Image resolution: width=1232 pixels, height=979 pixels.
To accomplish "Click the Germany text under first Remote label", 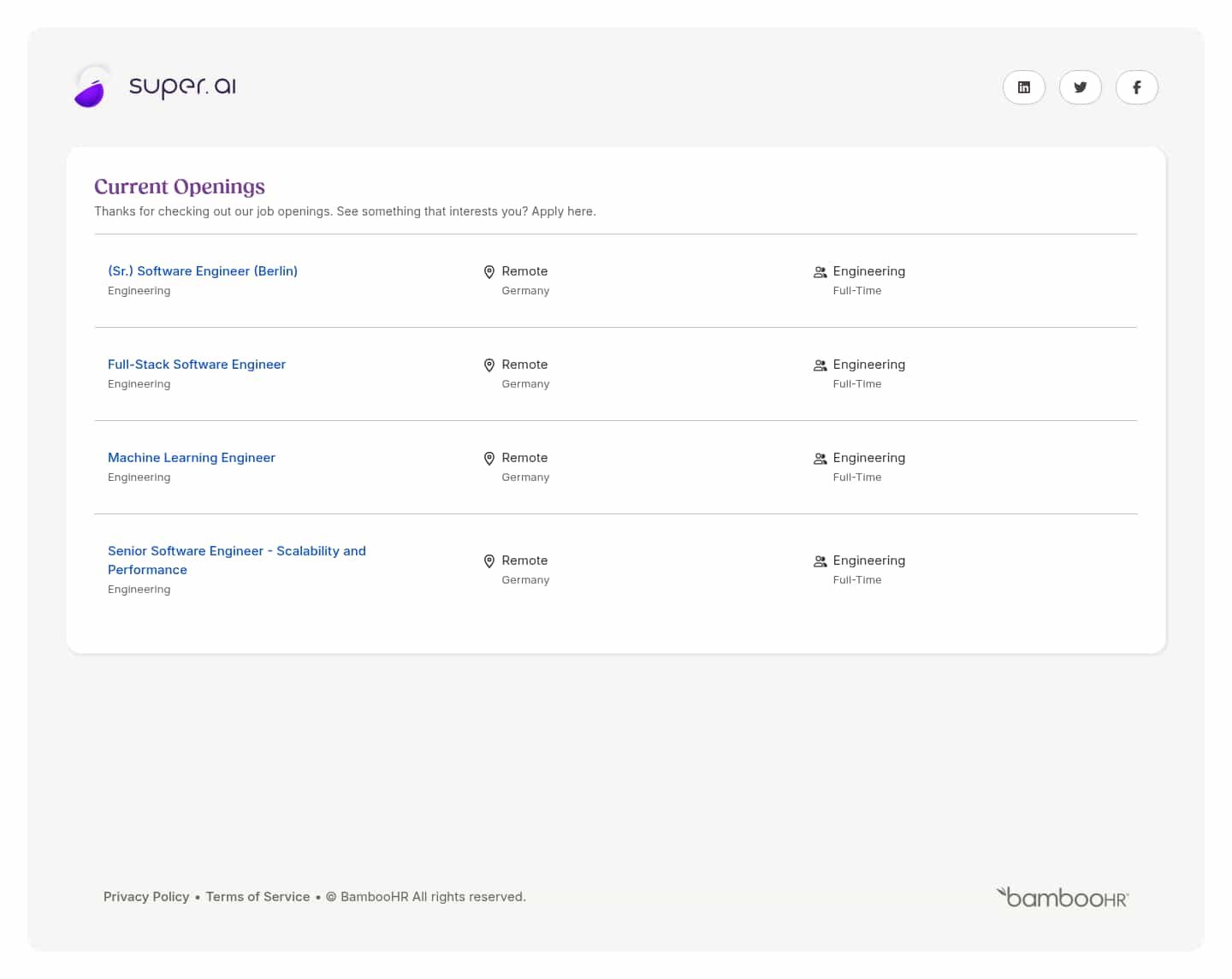I will (x=525, y=291).
